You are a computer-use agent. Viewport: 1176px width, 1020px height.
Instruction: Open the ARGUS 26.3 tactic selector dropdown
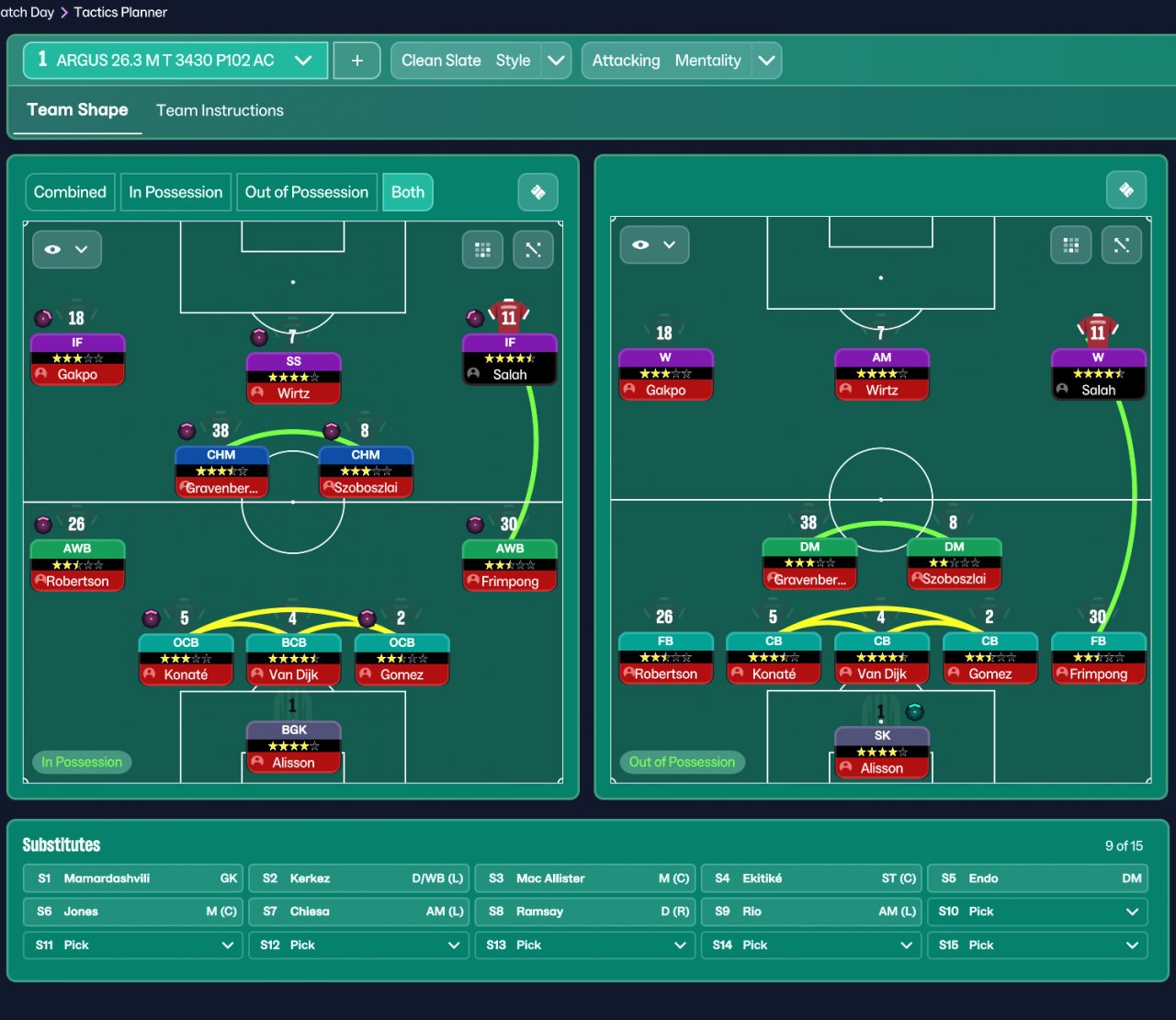pos(175,61)
